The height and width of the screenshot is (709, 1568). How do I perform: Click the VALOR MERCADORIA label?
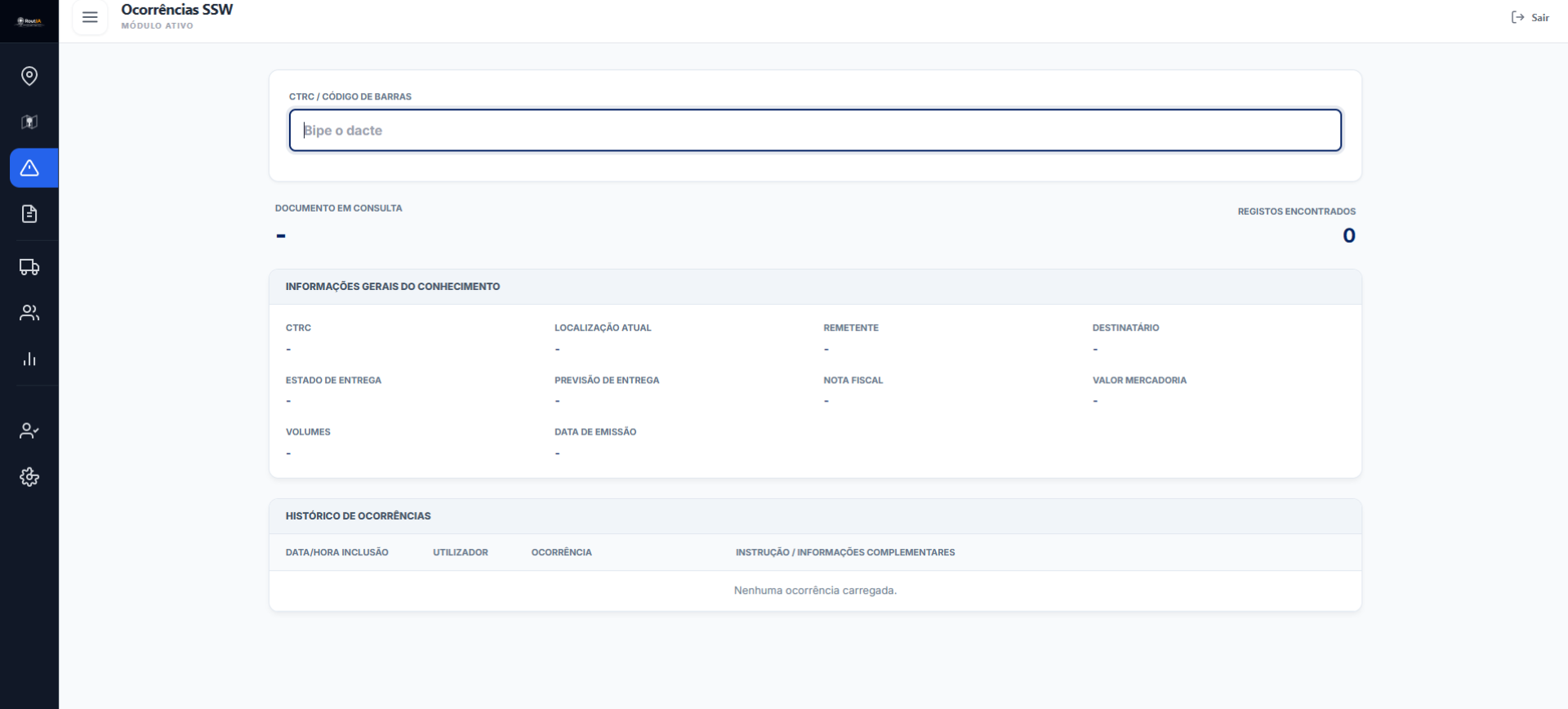pyautogui.click(x=1139, y=381)
